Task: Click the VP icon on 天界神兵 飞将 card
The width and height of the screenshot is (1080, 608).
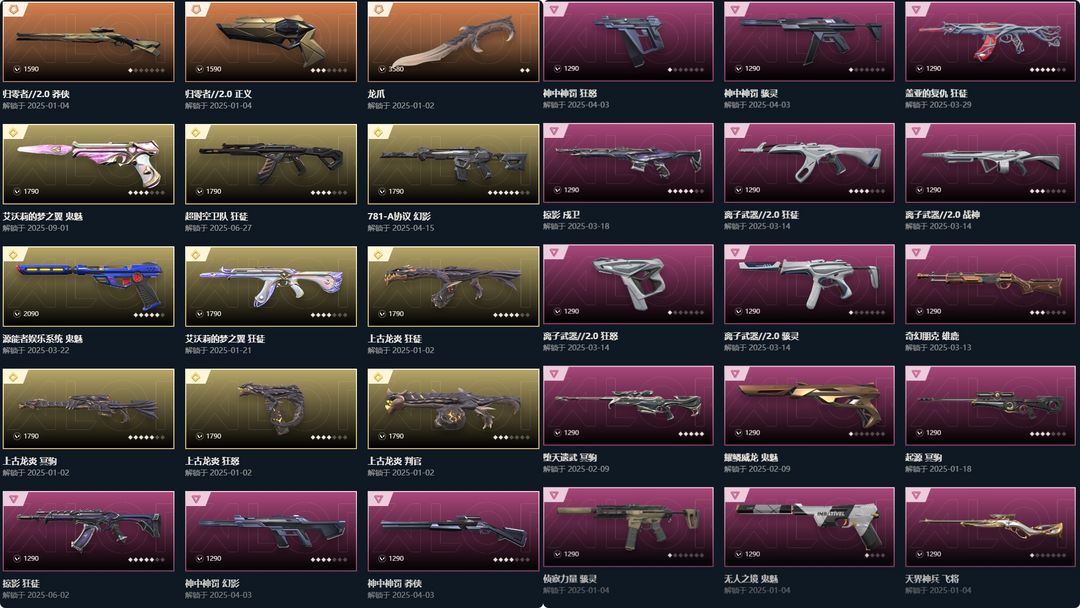Action: point(920,554)
